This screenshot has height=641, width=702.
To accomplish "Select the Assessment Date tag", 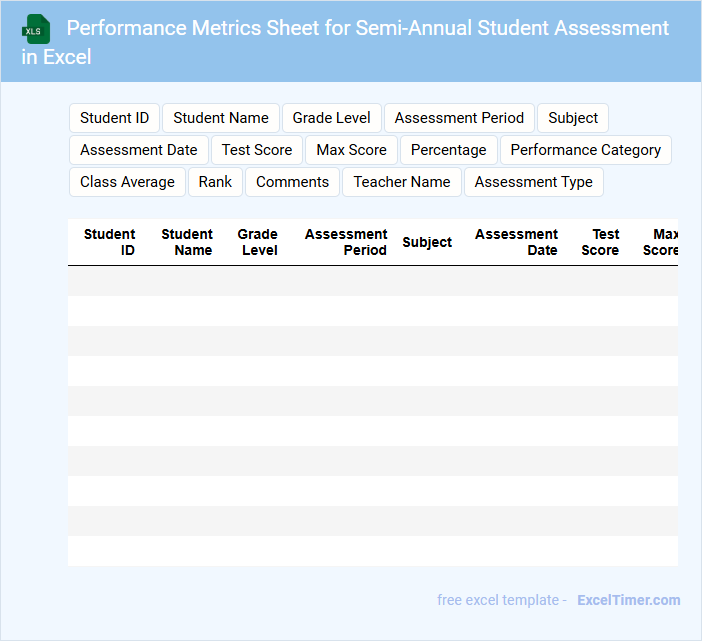I will pyautogui.click(x=139, y=150).
